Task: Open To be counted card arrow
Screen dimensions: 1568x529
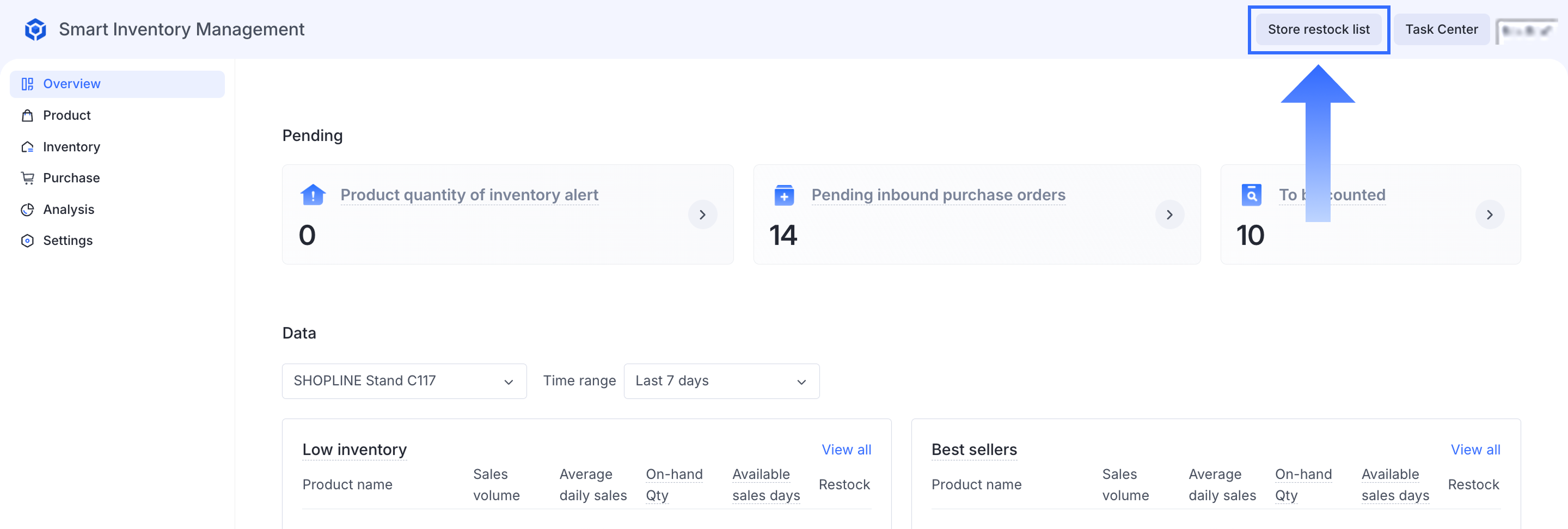Action: pyautogui.click(x=1489, y=214)
